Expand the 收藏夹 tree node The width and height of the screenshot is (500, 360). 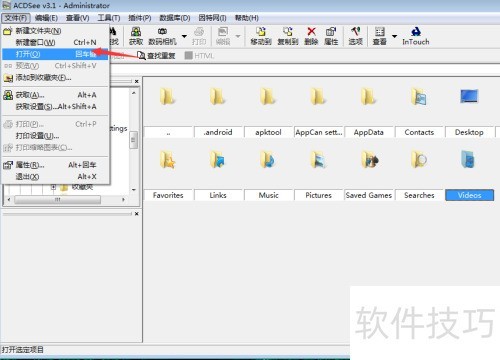[x=53, y=187]
